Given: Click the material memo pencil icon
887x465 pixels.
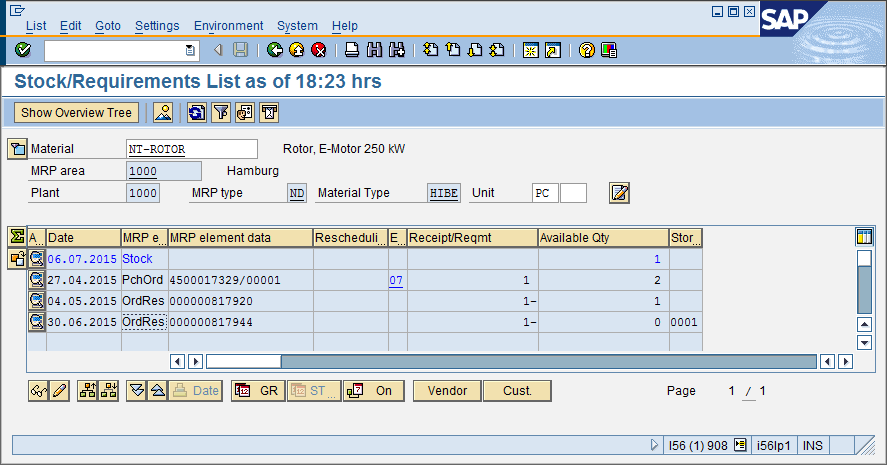Looking at the screenshot, I should (x=619, y=193).
